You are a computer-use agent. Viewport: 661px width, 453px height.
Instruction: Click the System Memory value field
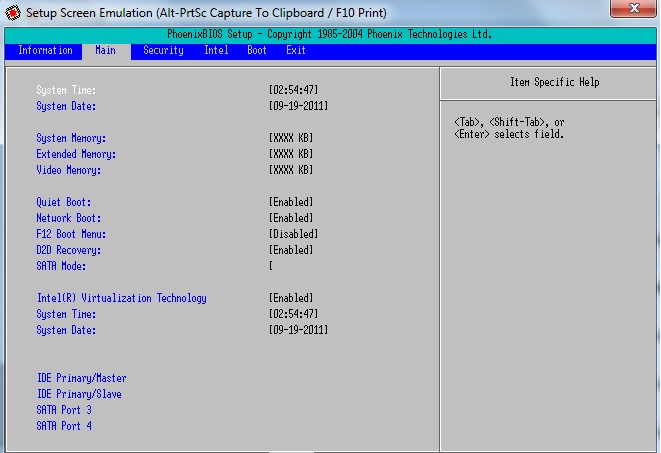point(291,138)
